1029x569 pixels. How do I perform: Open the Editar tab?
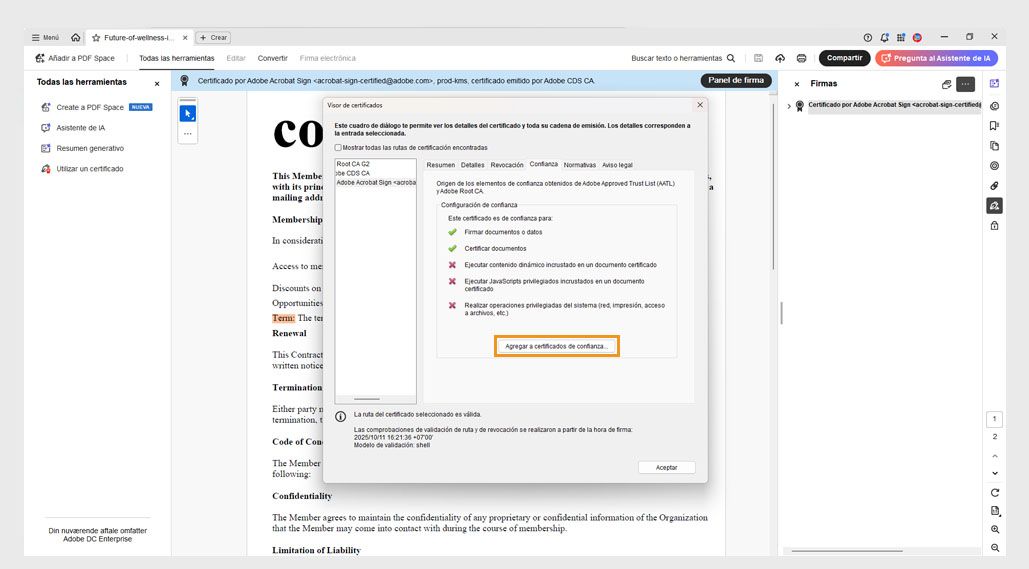tap(236, 58)
